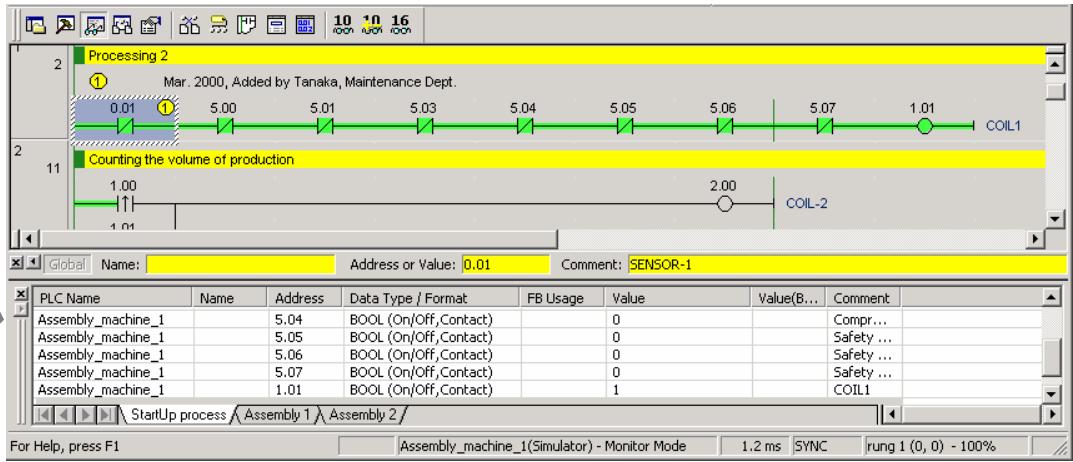
Task: Sort by the Address column header
Action: 305,298
